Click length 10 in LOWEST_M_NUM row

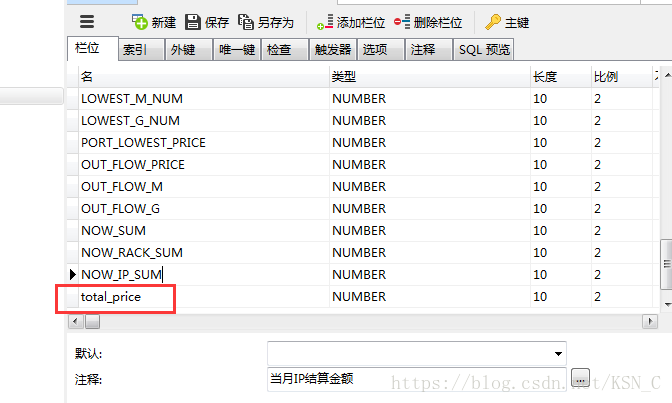tap(540, 99)
